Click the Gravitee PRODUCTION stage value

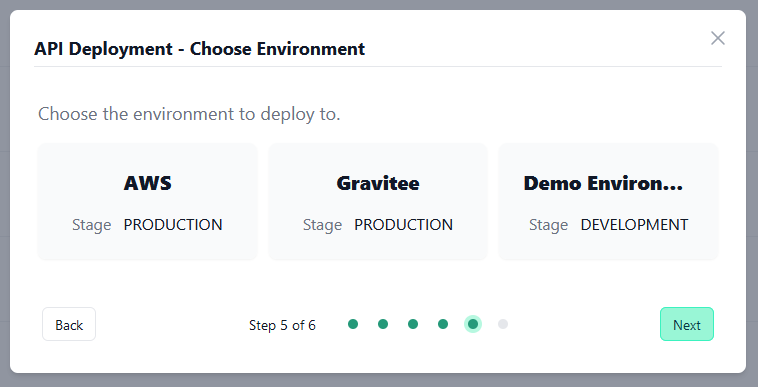[x=404, y=225]
